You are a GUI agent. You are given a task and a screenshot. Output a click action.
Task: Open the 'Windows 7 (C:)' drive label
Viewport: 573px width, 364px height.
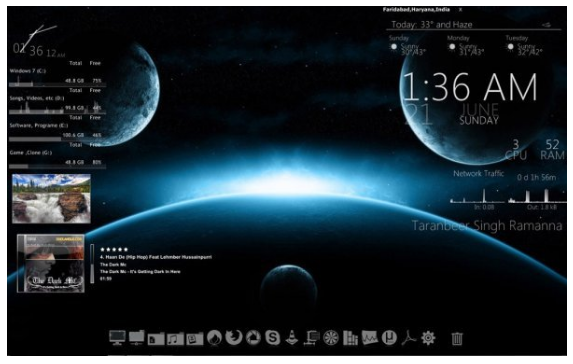28,71
